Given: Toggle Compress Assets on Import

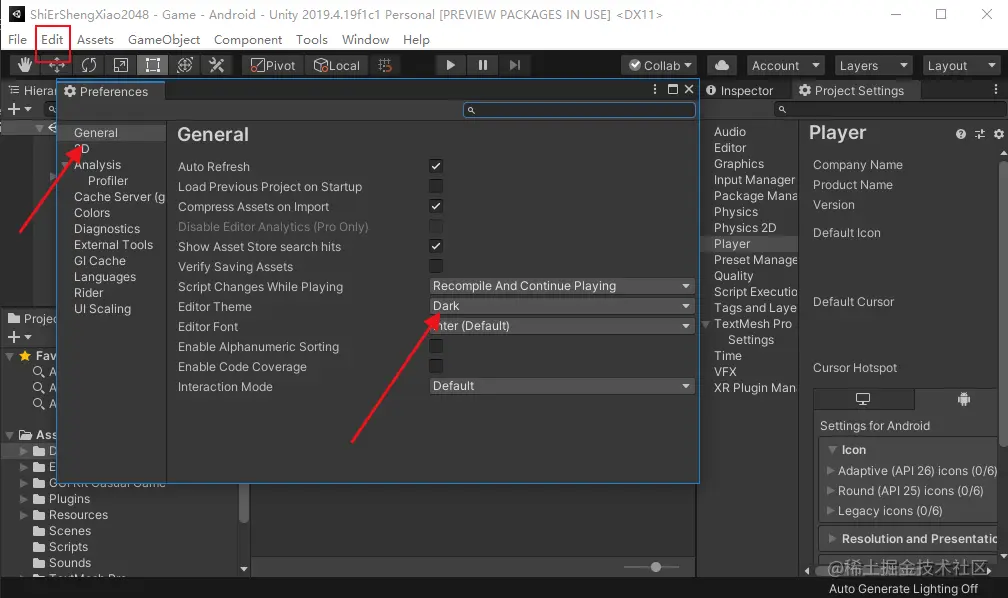Looking at the screenshot, I should [436, 206].
